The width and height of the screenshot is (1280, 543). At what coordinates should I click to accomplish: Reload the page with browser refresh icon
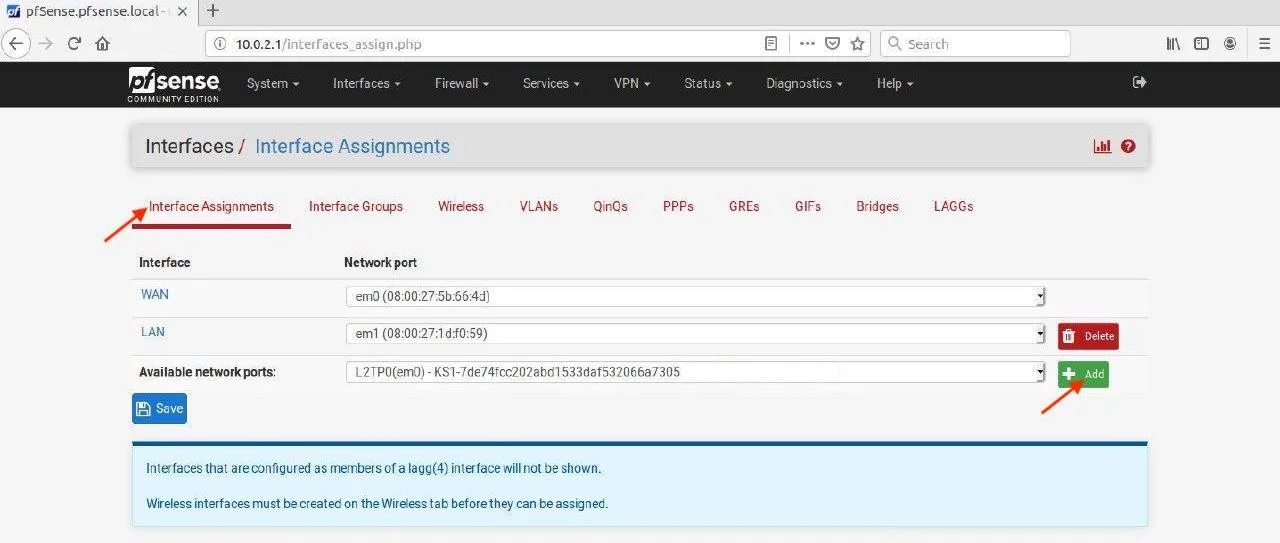click(74, 44)
